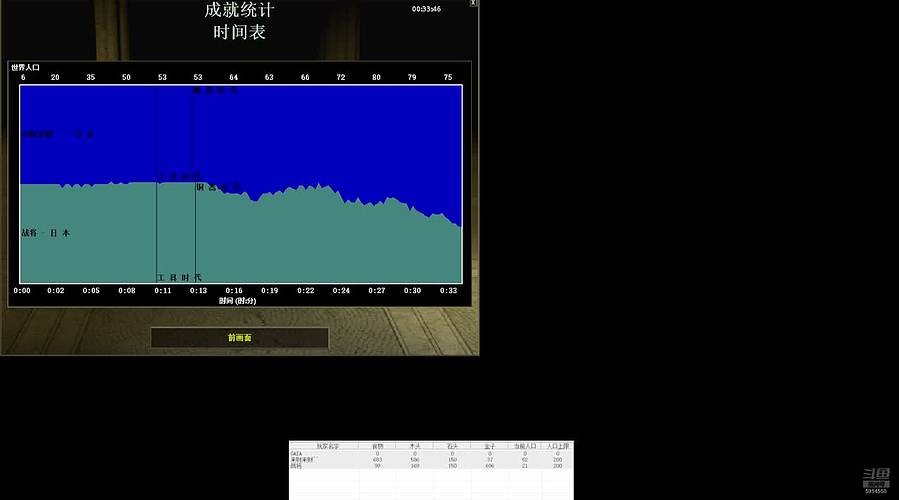Click the 世界人口 header label
The image size is (899, 500).
[25, 67]
